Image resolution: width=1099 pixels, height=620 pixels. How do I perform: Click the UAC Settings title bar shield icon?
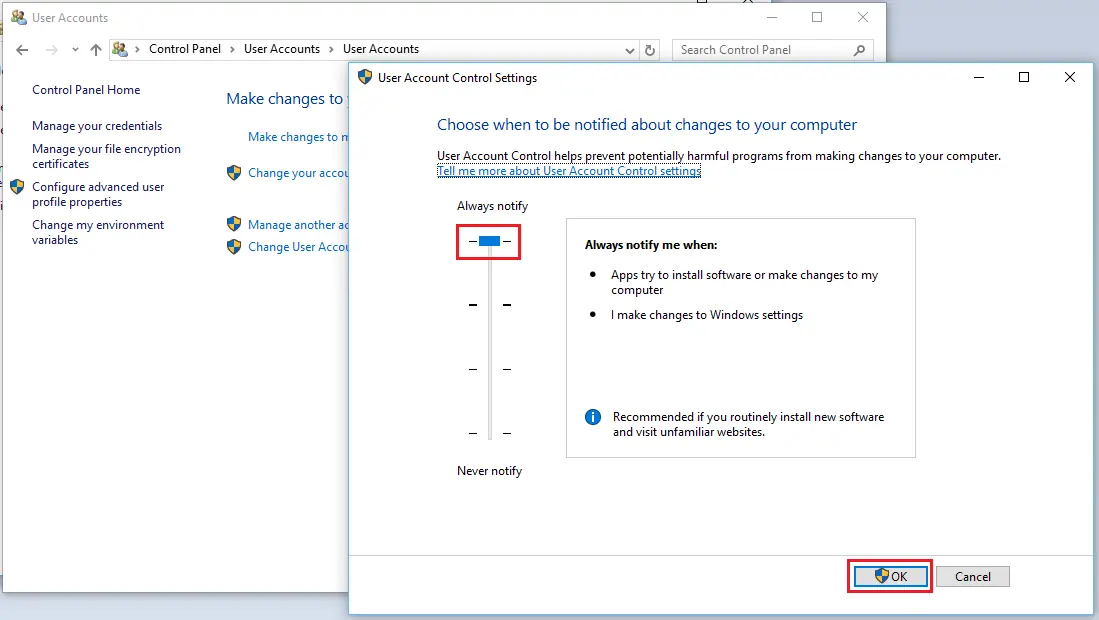coord(364,77)
